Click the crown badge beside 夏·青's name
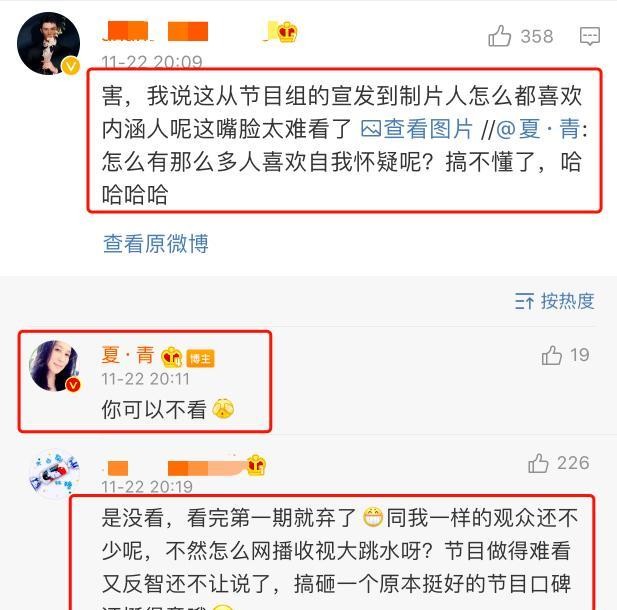Viewport: 617px width, 610px height. 172,357
